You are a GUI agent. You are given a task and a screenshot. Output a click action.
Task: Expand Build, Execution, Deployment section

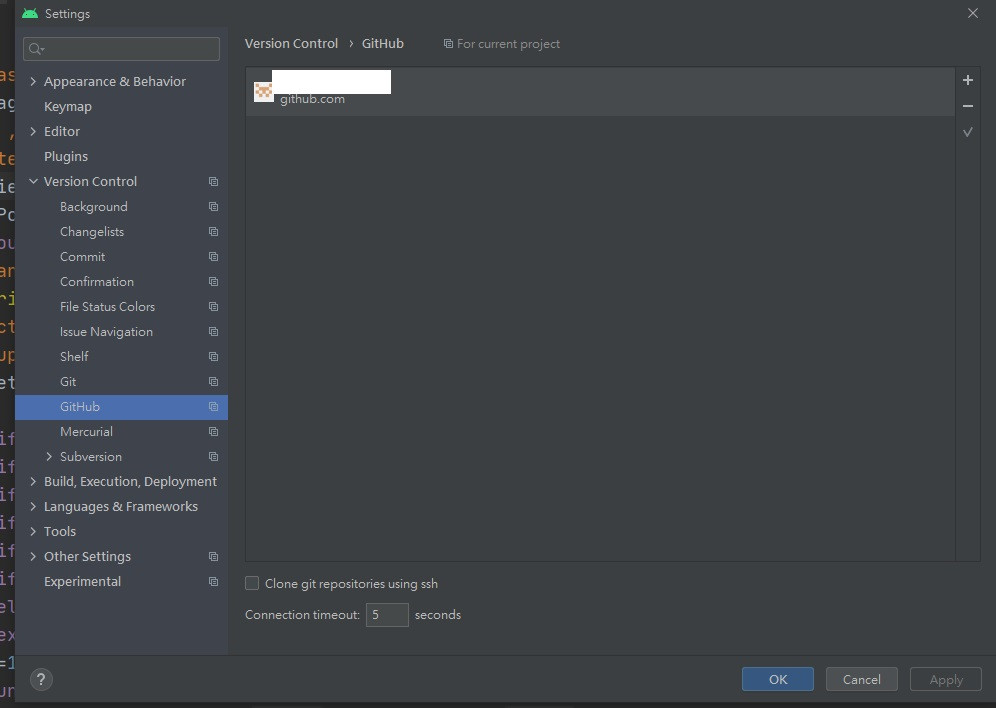(33, 481)
